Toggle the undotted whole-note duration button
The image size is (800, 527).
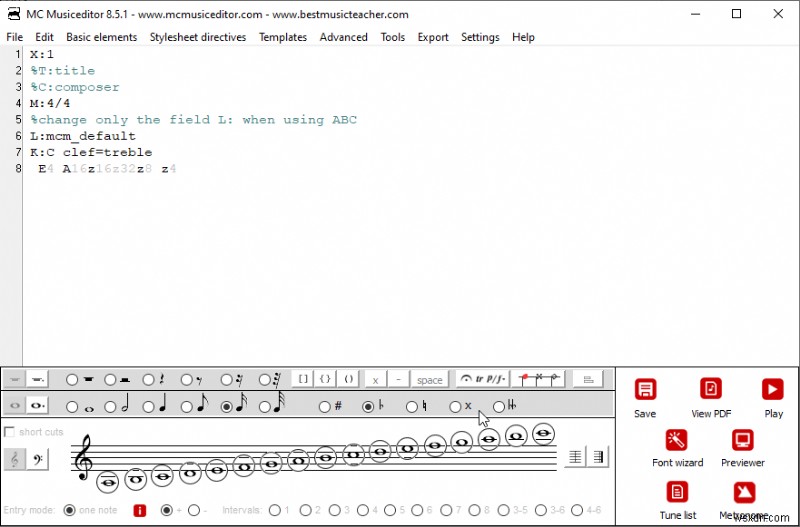(14, 406)
